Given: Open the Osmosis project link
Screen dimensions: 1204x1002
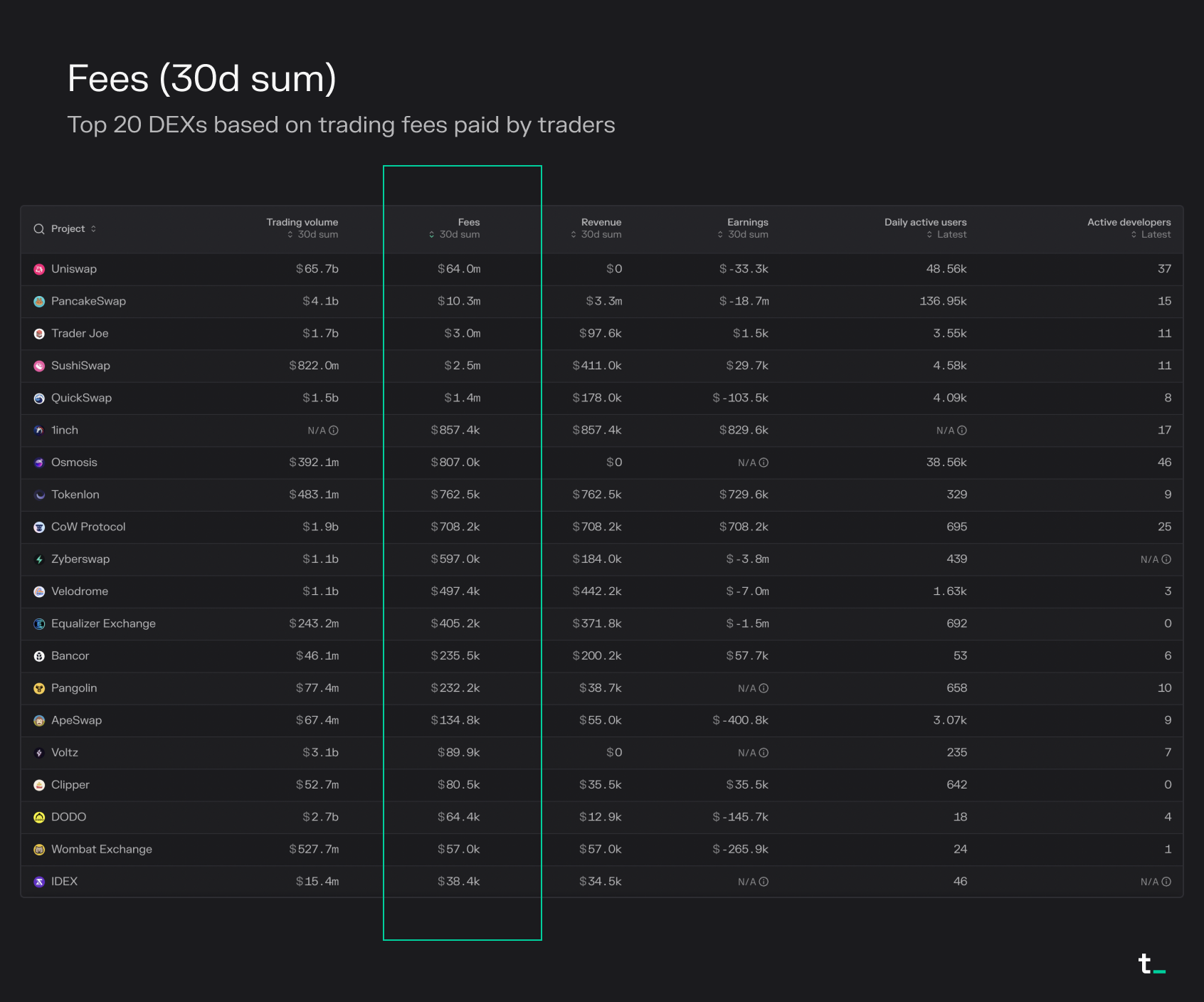Looking at the screenshot, I should pos(74,463).
